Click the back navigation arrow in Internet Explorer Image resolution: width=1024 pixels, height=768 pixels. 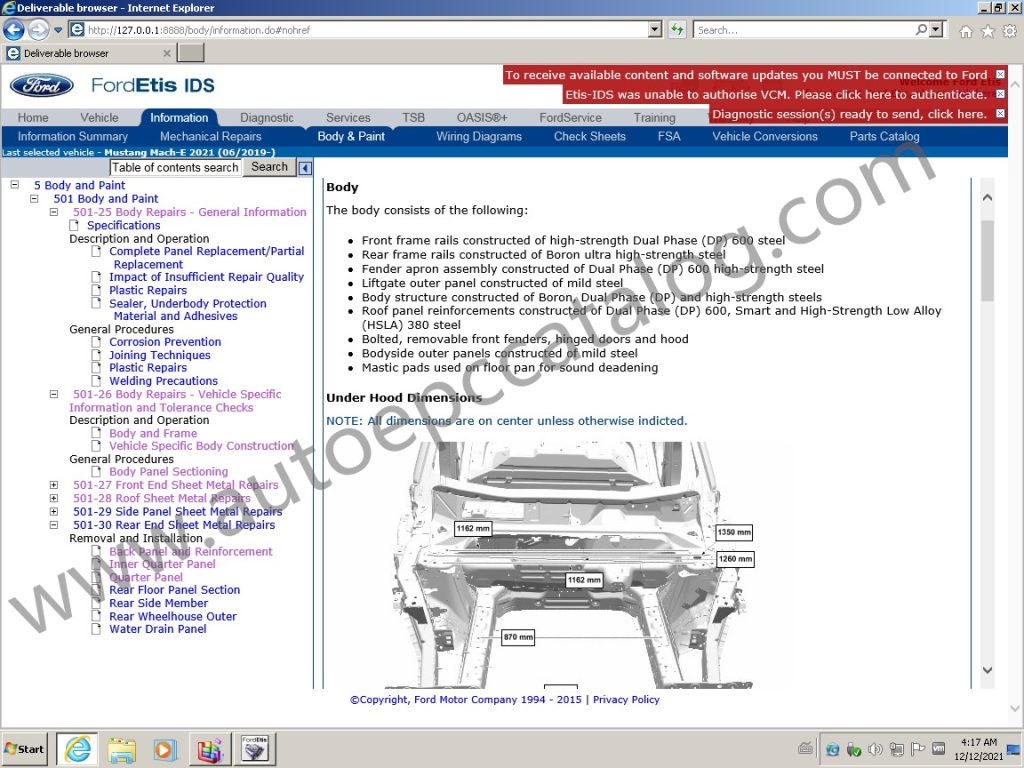coord(12,29)
